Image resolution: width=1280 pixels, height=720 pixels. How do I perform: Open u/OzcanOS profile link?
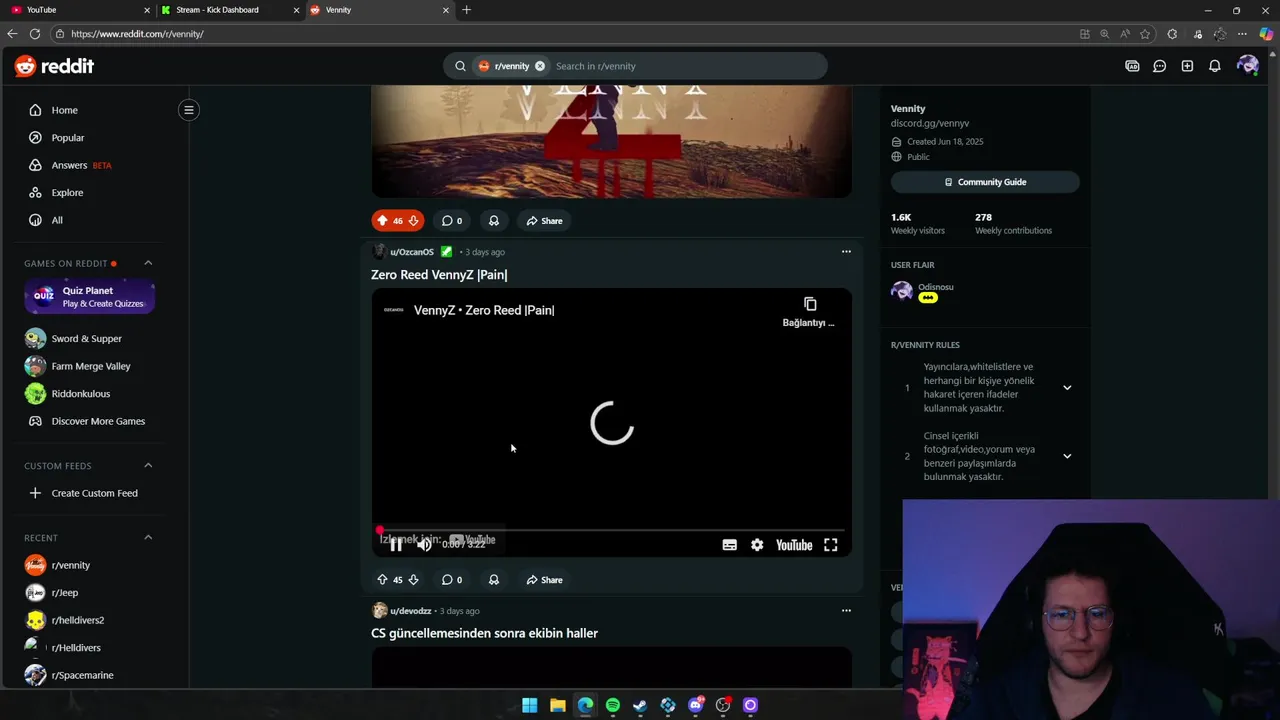coord(412,252)
